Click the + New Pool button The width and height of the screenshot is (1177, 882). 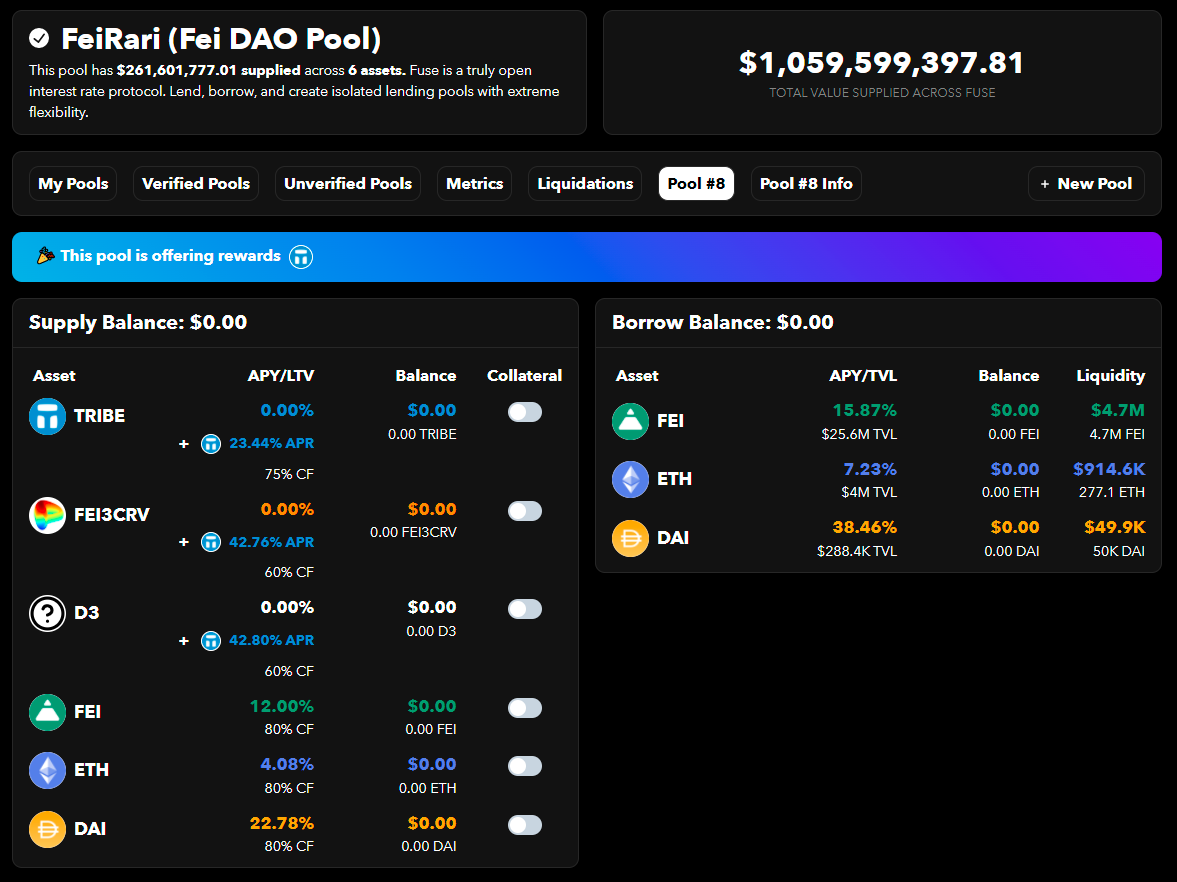click(x=1086, y=184)
